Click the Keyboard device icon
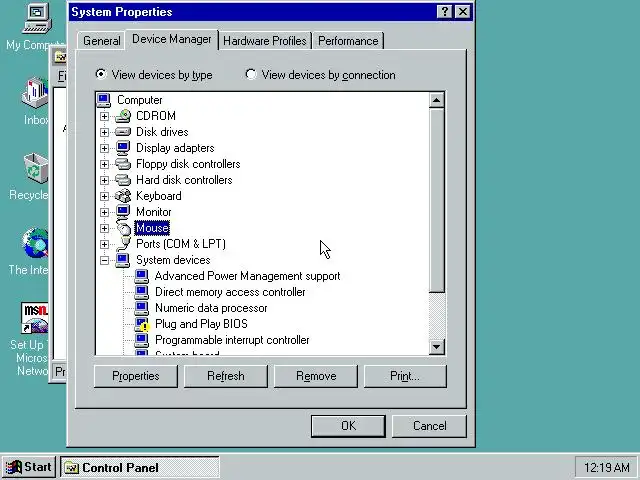Image resolution: width=640 pixels, height=480 pixels. tap(123, 196)
